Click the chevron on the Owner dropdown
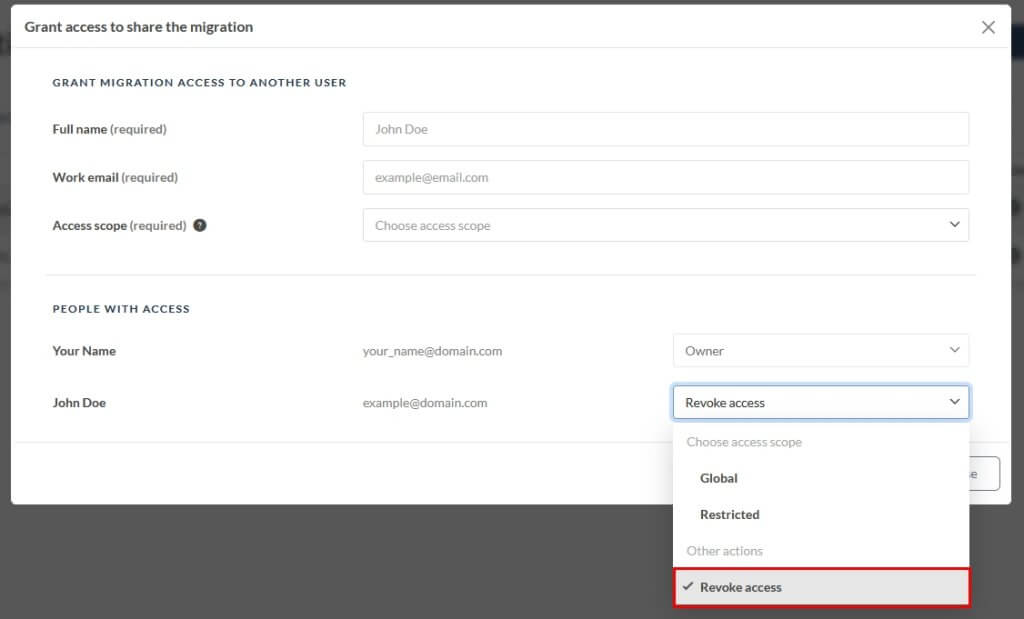 [x=954, y=350]
